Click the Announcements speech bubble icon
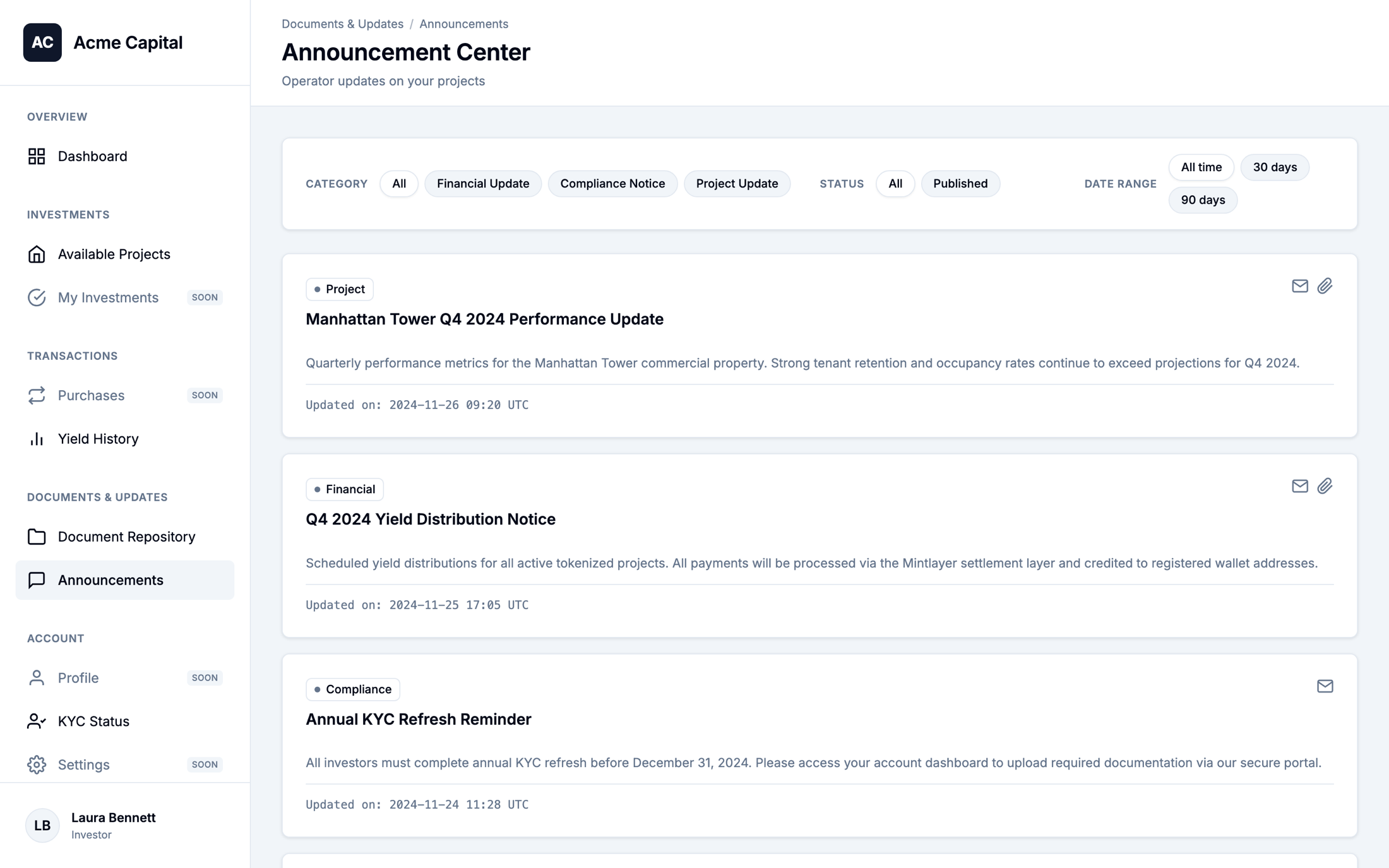 pos(37,580)
